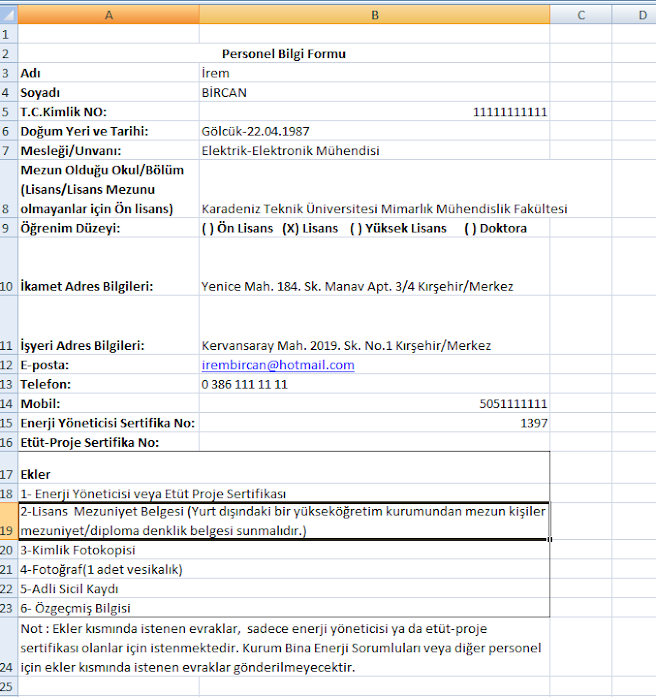Select the 'Telefon:' label cell

click(108, 384)
